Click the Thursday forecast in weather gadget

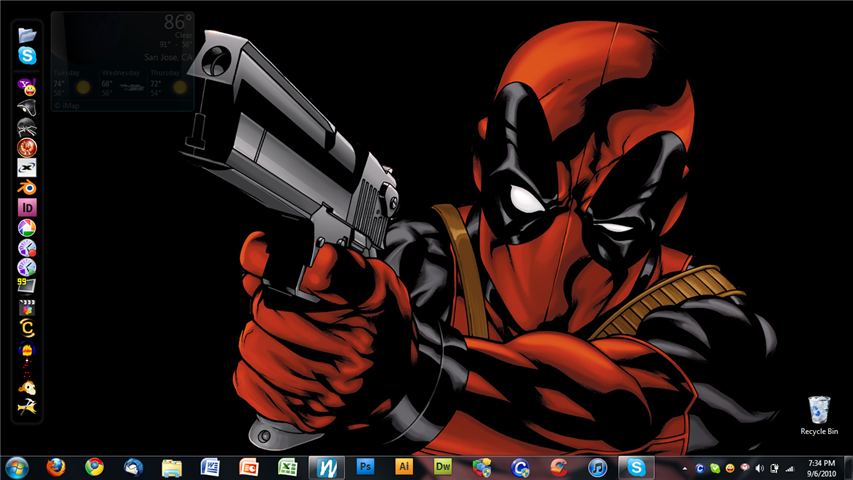pos(170,83)
